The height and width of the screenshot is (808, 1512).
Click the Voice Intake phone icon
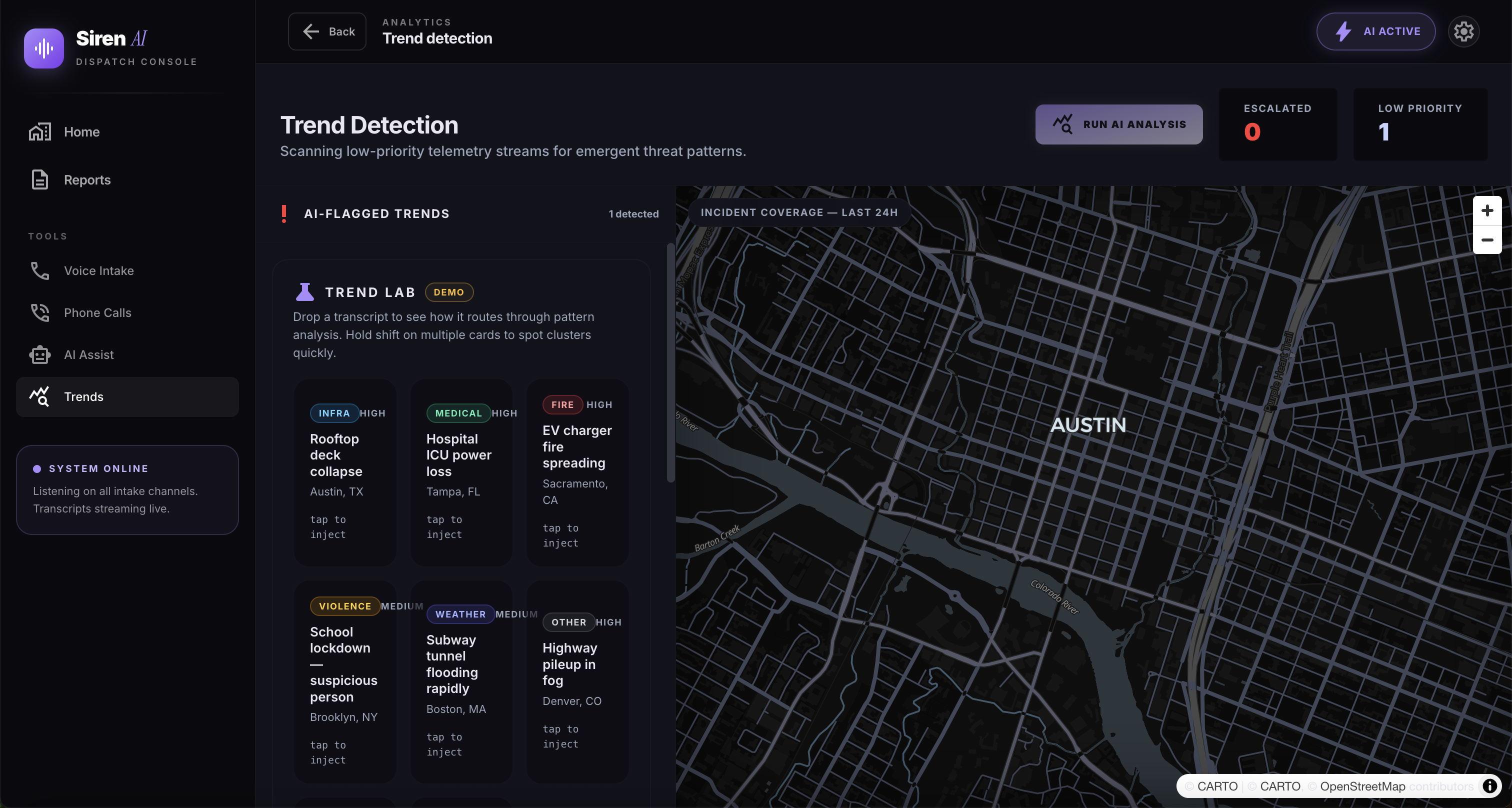tap(40, 270)
